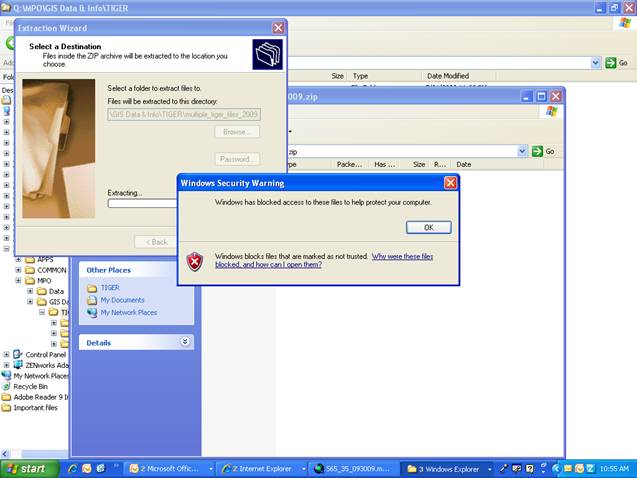The width and height of the screenshot is (637, 478).
Task: Sort by Packed size column in zip window
Action: [x=349, y=164]
